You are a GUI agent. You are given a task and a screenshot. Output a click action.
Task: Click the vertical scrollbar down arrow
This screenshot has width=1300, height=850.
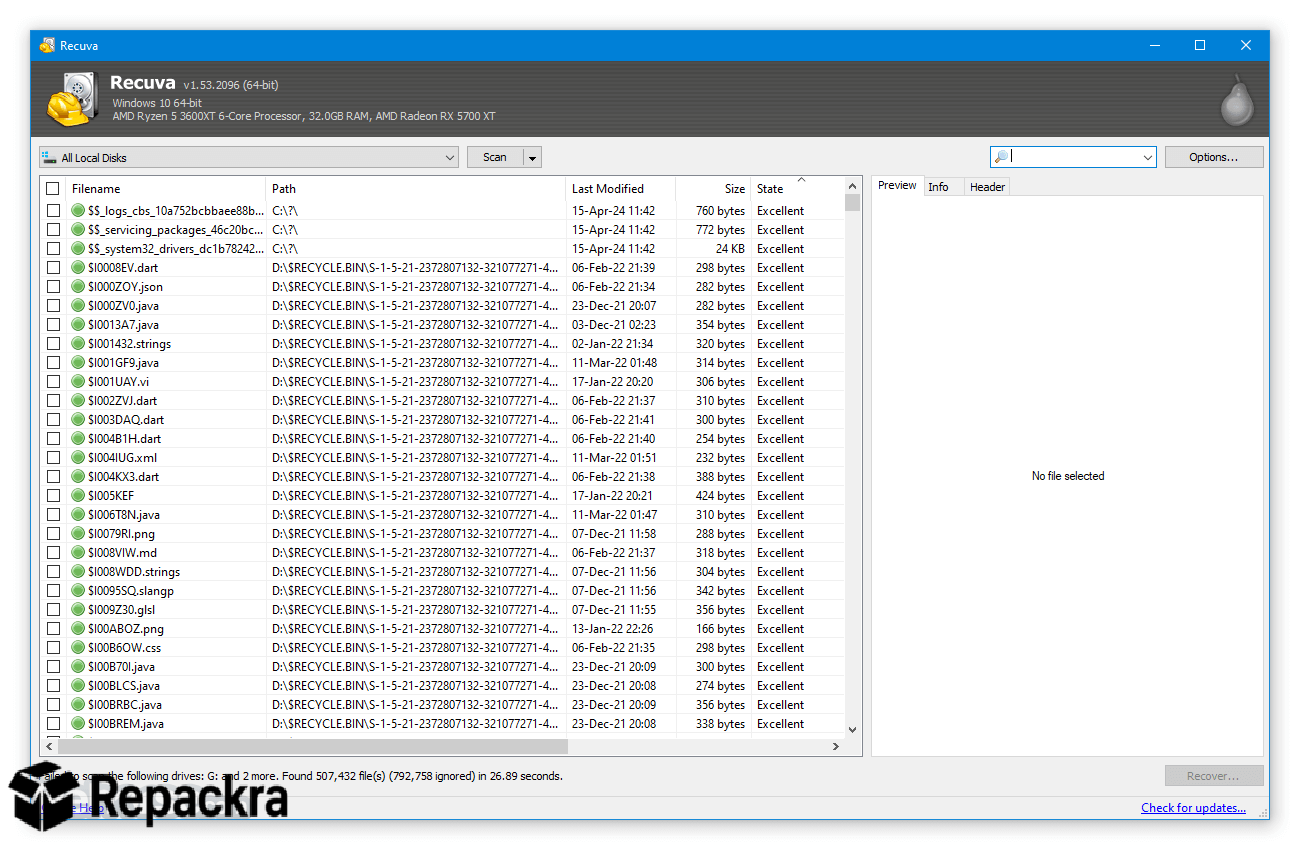click(x=853, y=730)
